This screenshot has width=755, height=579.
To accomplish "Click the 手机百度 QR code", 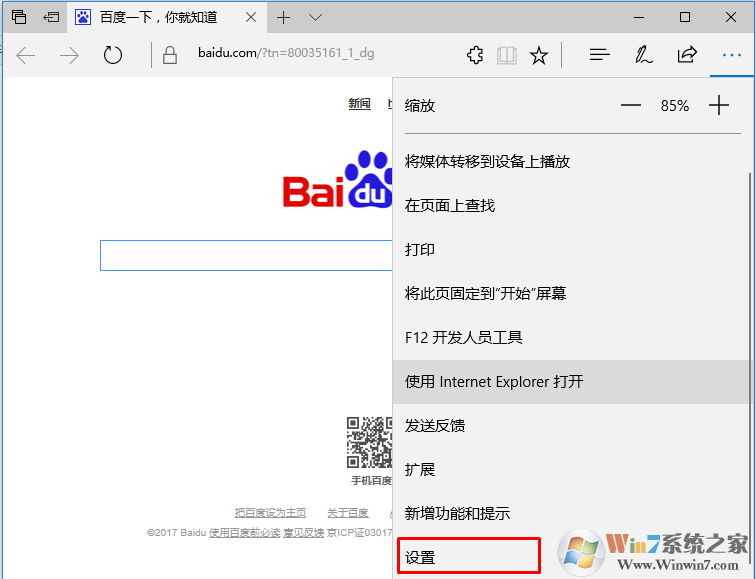I will tap(369, 442).
